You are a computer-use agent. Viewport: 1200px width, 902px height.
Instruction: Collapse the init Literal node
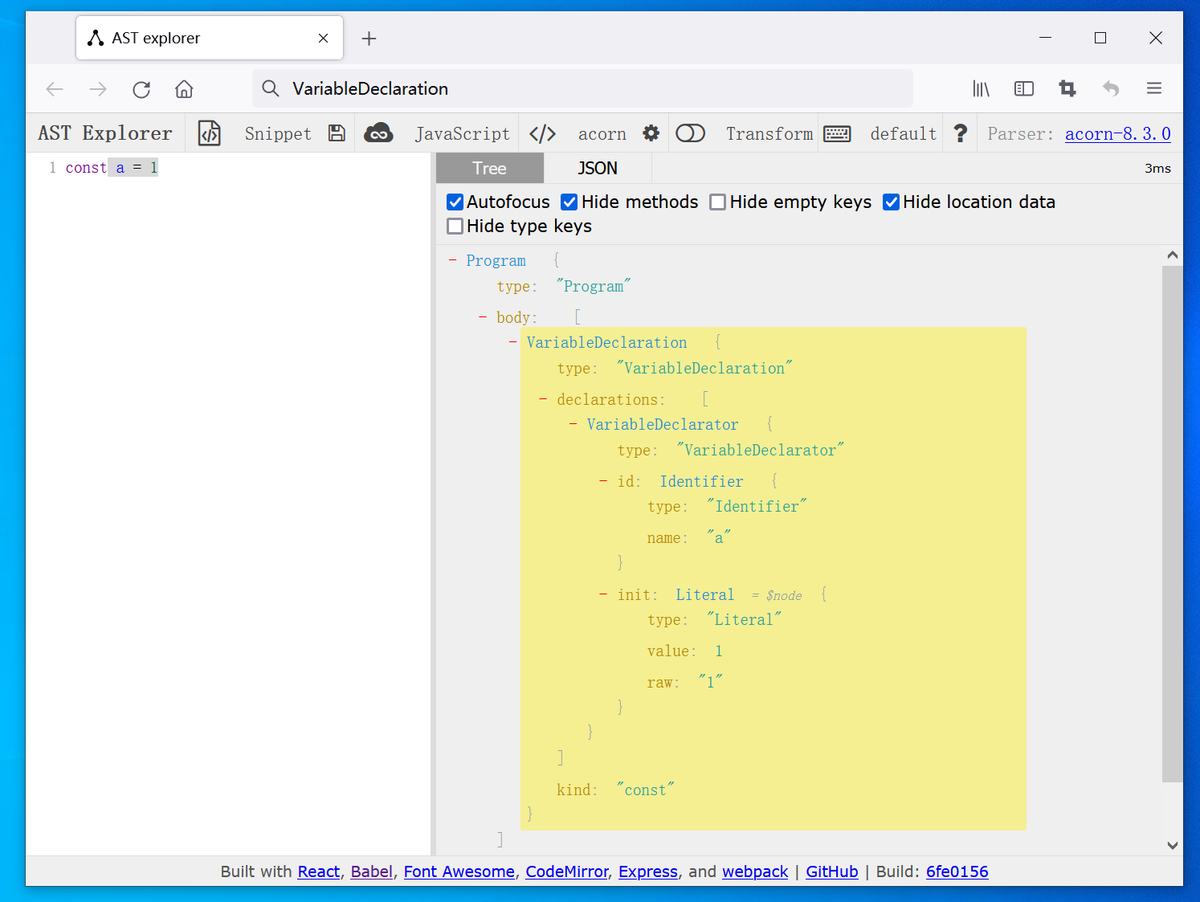[603, 594]
